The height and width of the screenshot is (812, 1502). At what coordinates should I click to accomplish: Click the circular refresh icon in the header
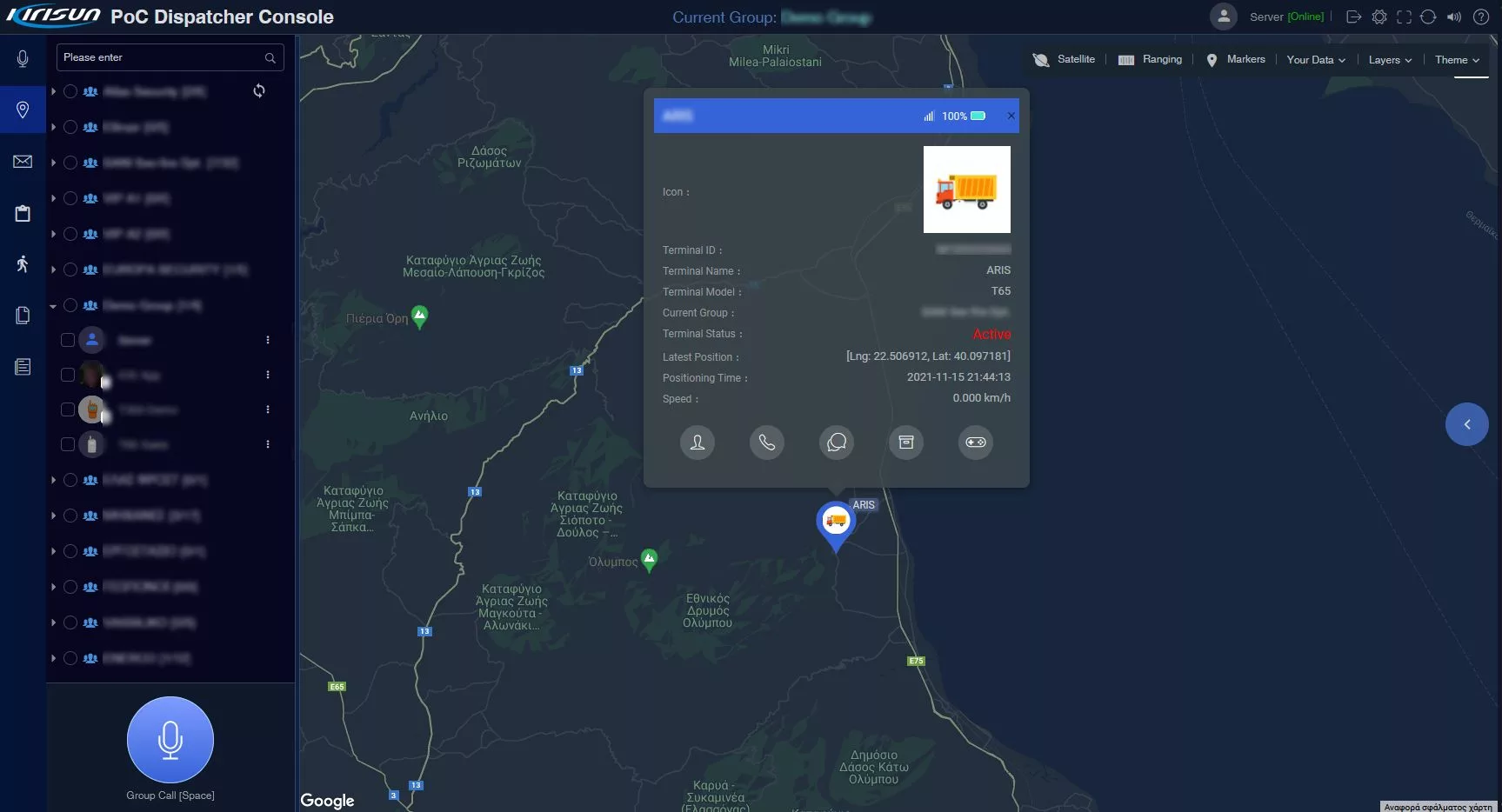tap(1428, 17)
